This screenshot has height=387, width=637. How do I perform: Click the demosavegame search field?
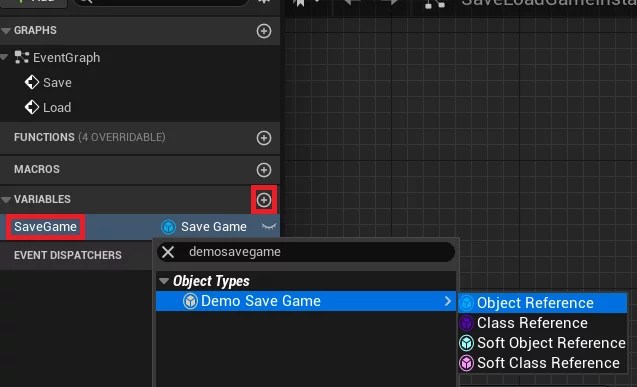(306, 252)
